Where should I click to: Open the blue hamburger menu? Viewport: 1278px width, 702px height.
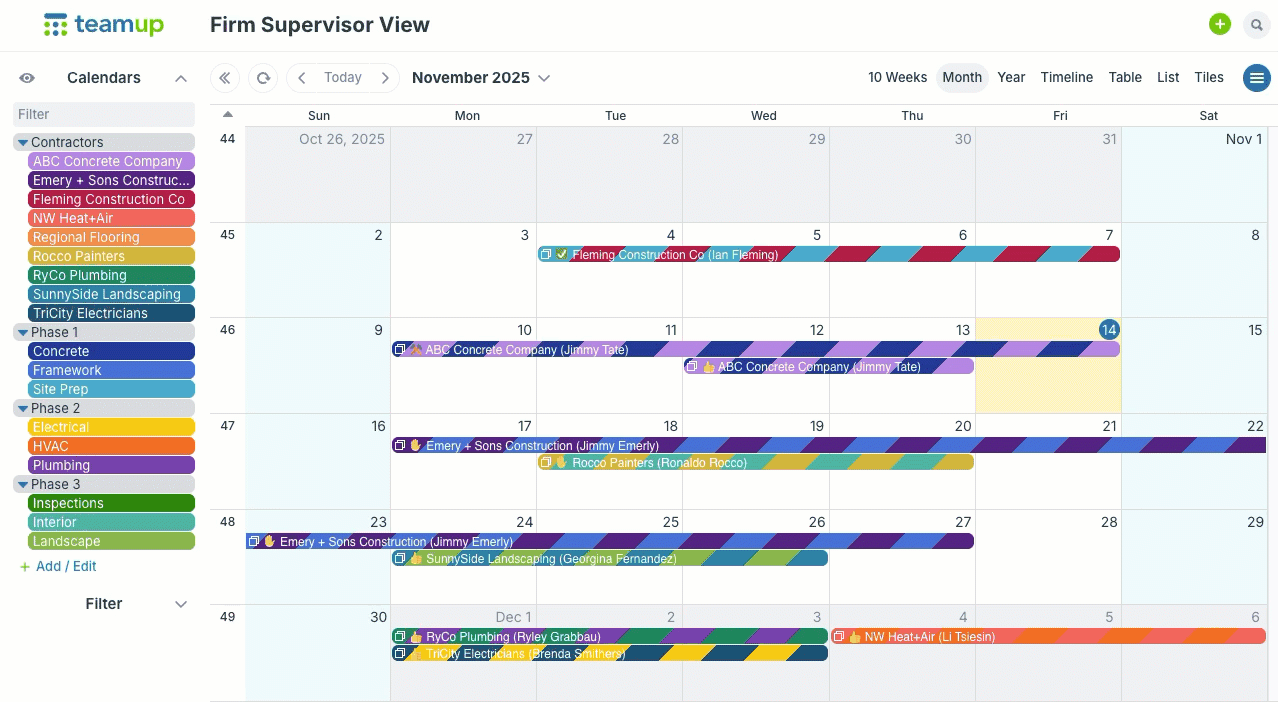1256,77
